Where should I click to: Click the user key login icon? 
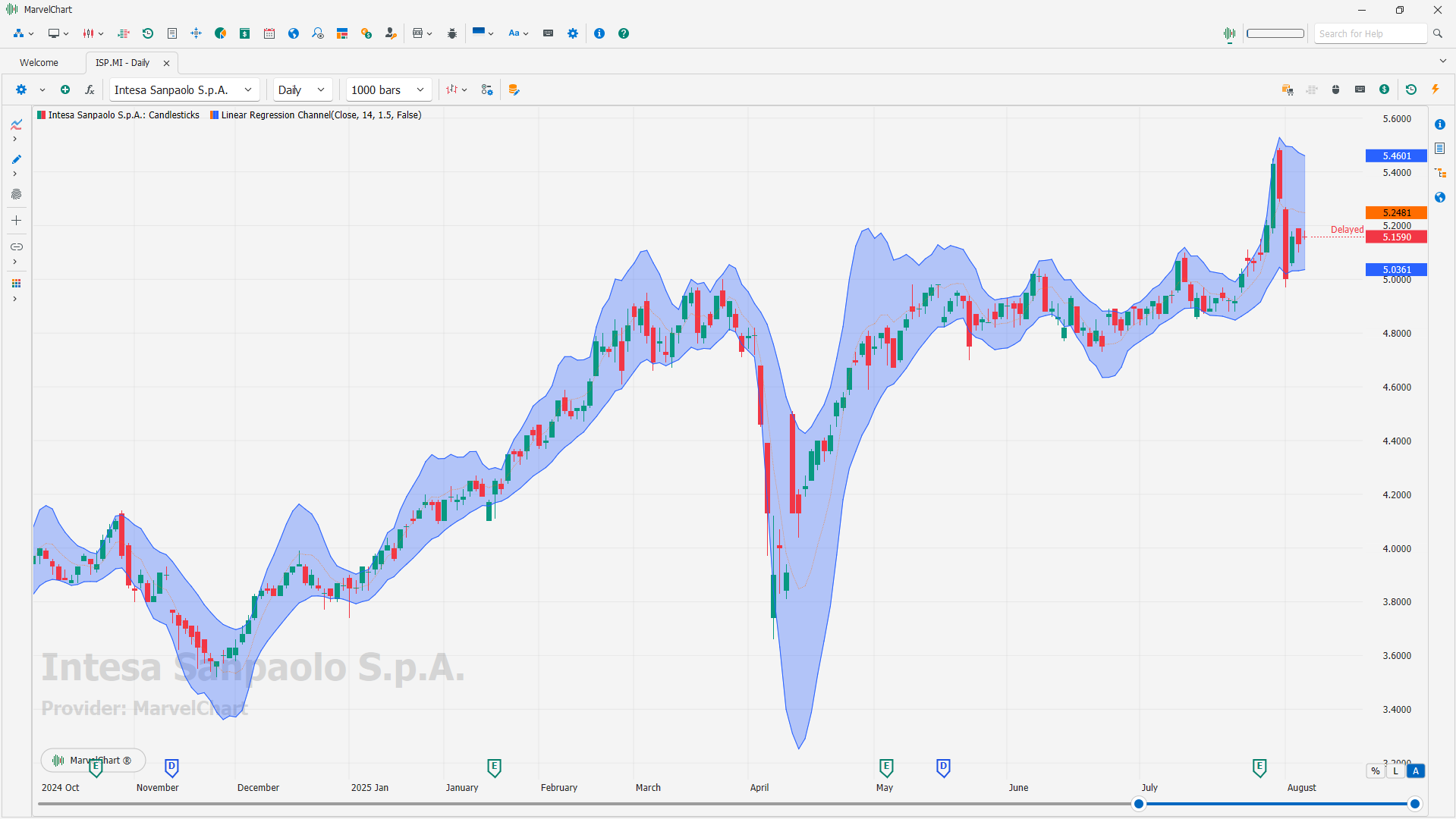click(391, 33)
